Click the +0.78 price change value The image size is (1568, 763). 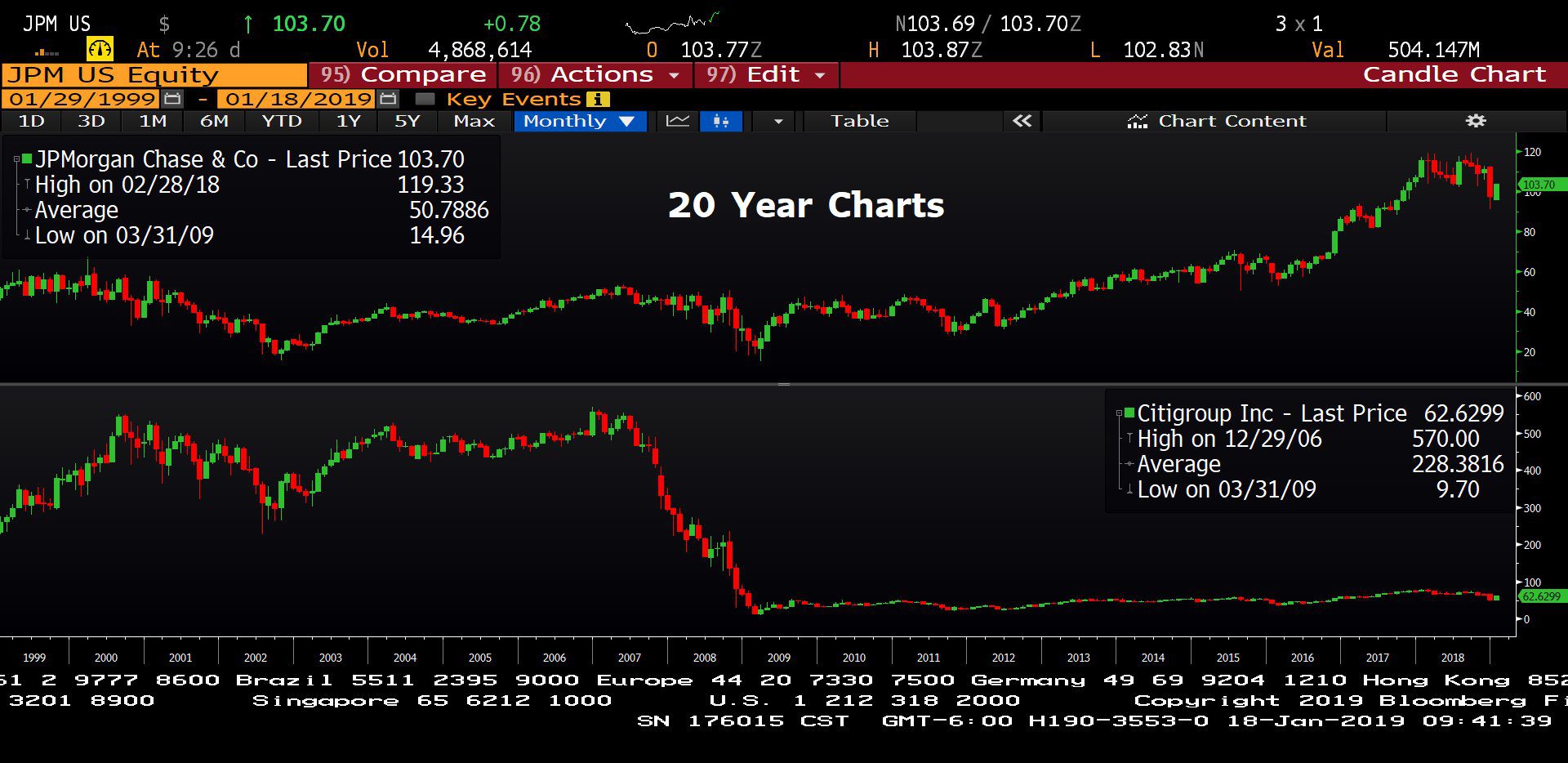point(512,24)
